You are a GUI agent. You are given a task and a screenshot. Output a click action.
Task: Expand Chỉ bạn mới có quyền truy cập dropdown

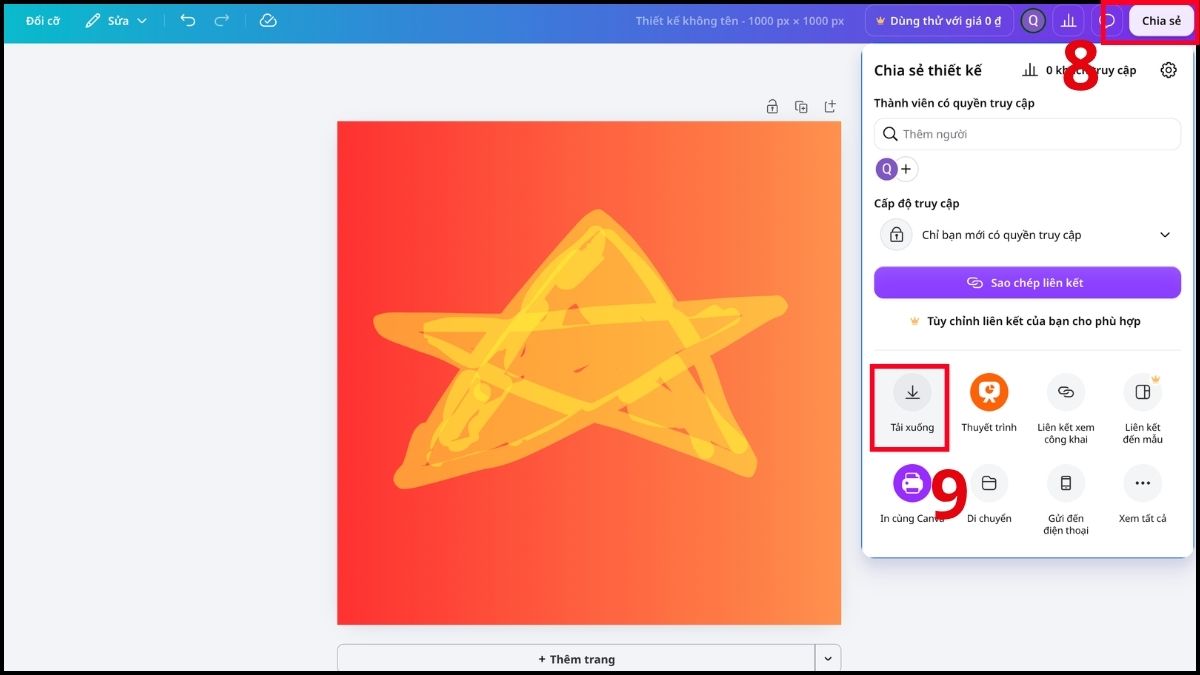(x=1027, y=235)
